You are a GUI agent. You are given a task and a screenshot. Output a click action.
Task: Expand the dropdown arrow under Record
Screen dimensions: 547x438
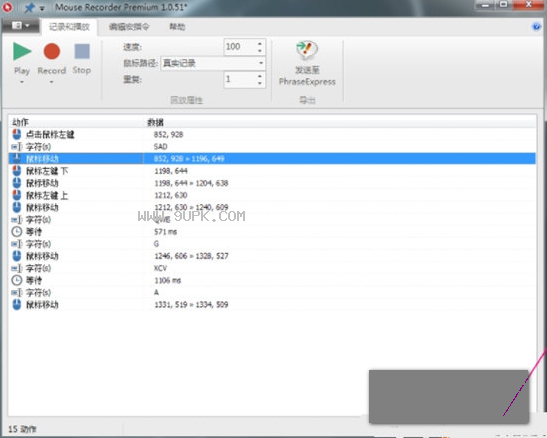pyautogui.click(x=51, y=82)
